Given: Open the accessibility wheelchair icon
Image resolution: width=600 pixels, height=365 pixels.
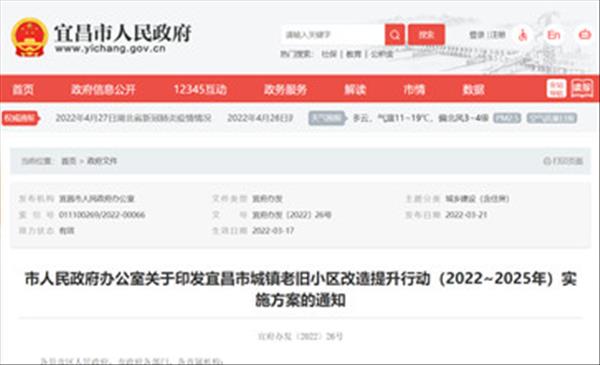Looking at the screenshot, I should pyautogui.click(x=523, y=35).
